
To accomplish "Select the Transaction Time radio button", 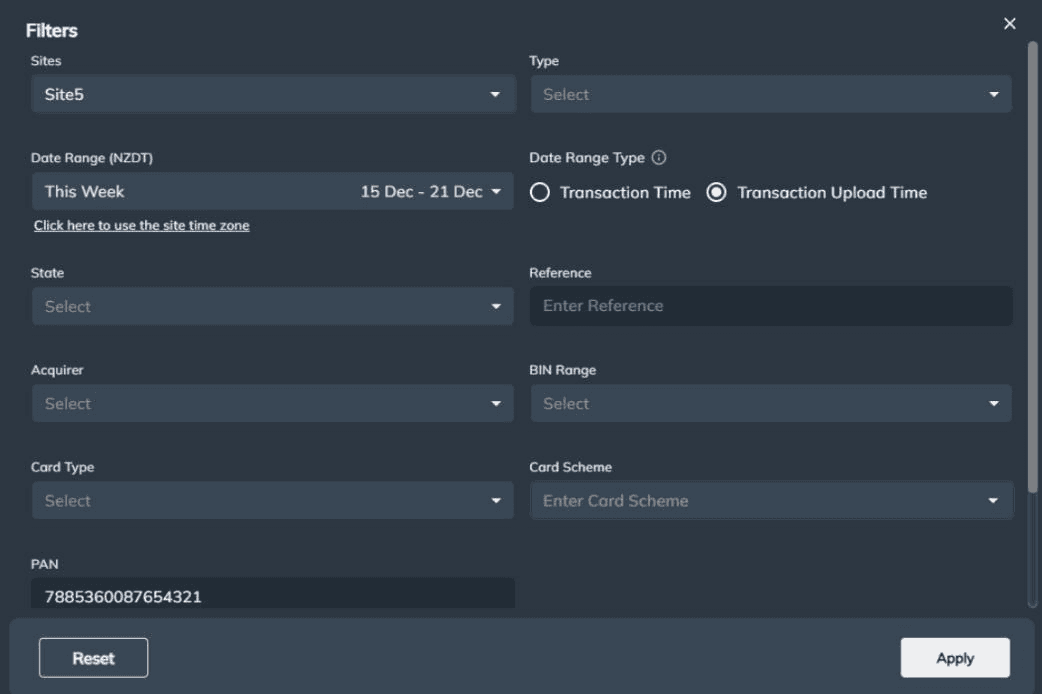I will (x=540, y=193).
